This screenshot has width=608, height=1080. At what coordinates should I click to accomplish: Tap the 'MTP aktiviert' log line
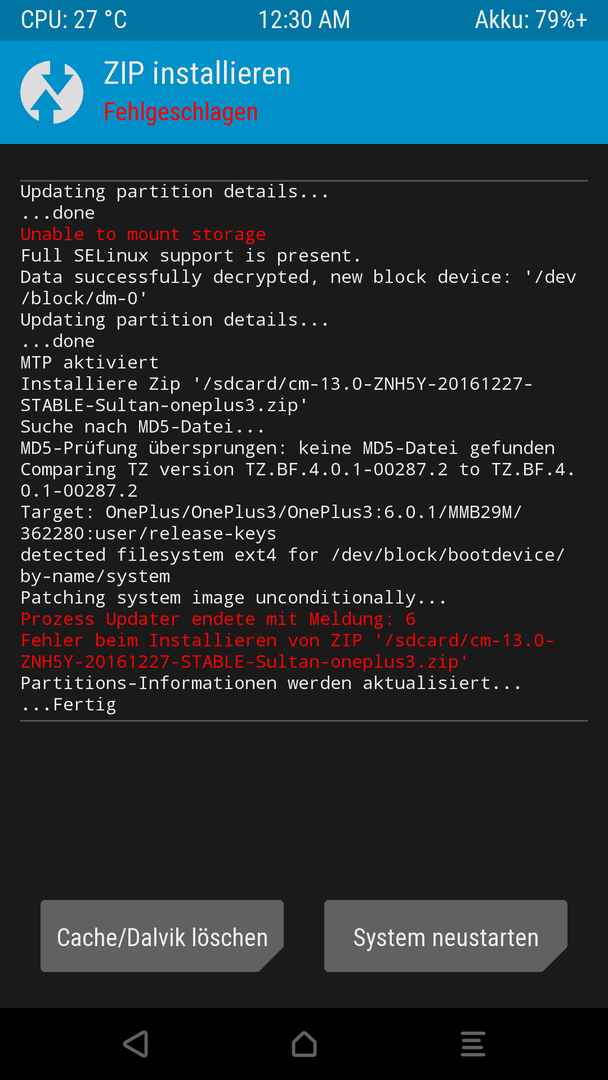point(90,362)
